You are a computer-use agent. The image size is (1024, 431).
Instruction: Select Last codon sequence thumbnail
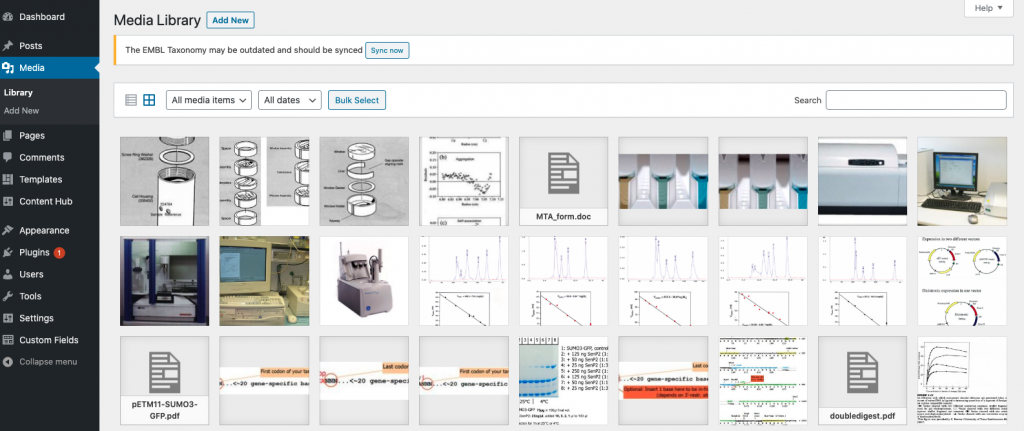(364, 381)
